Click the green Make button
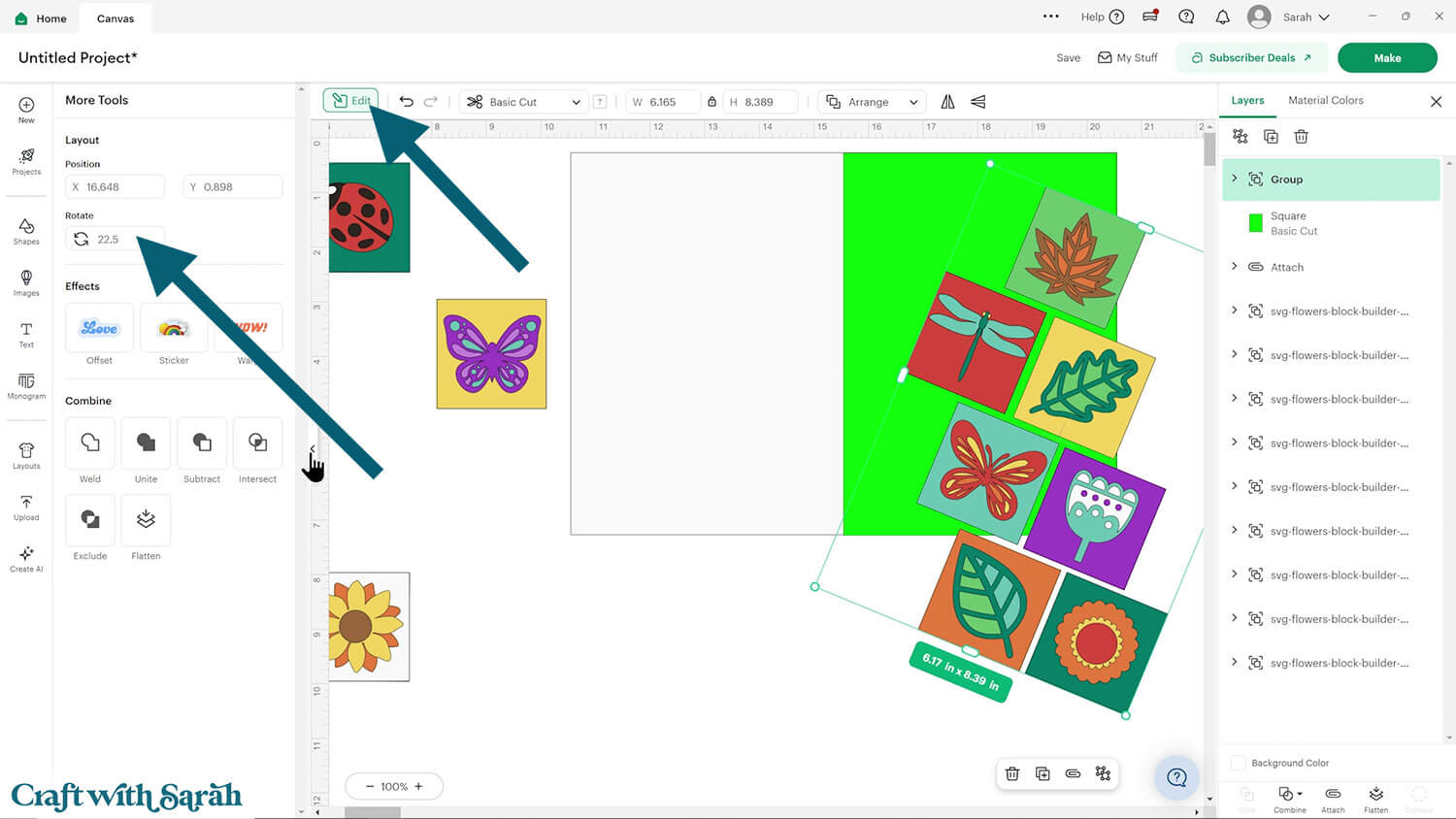The width and height of the screenshot is (1456, 819). [x=1387, y=57]
